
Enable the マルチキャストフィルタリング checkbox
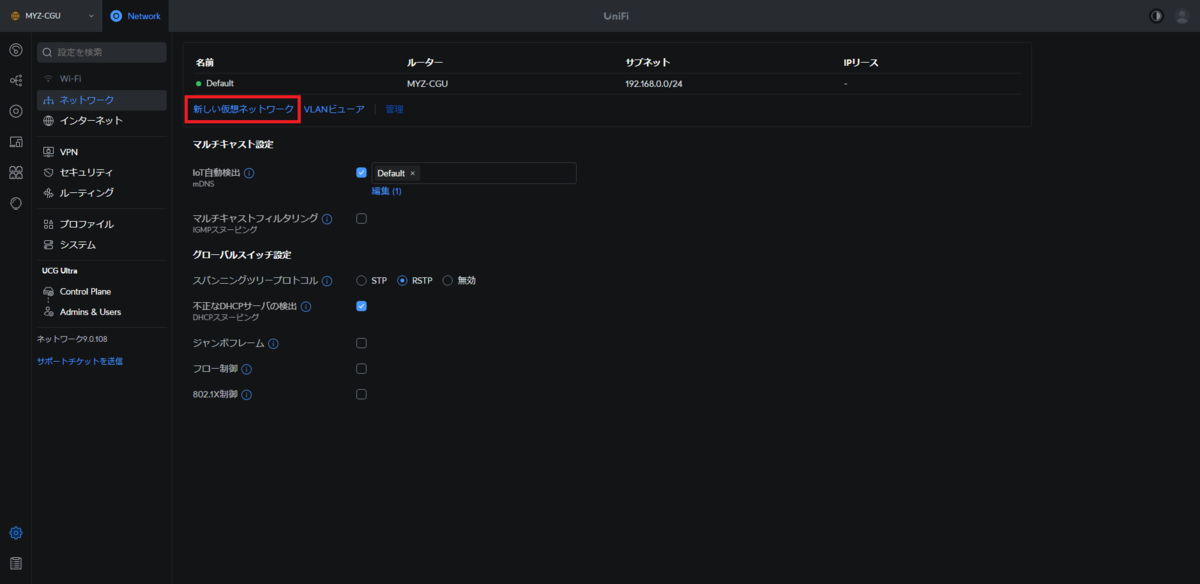point(361,218)
